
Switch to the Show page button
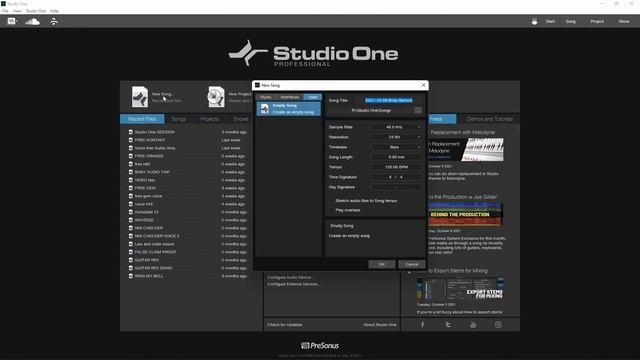click(624, 21)
